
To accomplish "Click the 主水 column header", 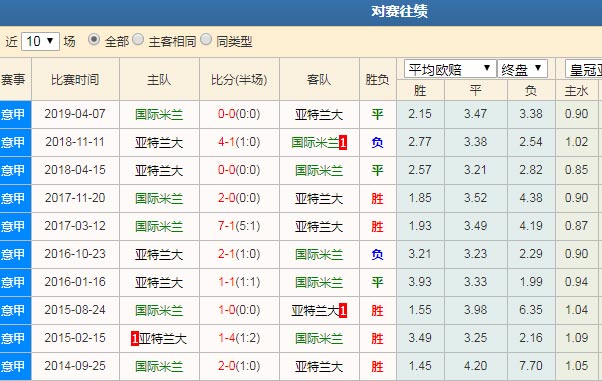I will coord(577,91).
